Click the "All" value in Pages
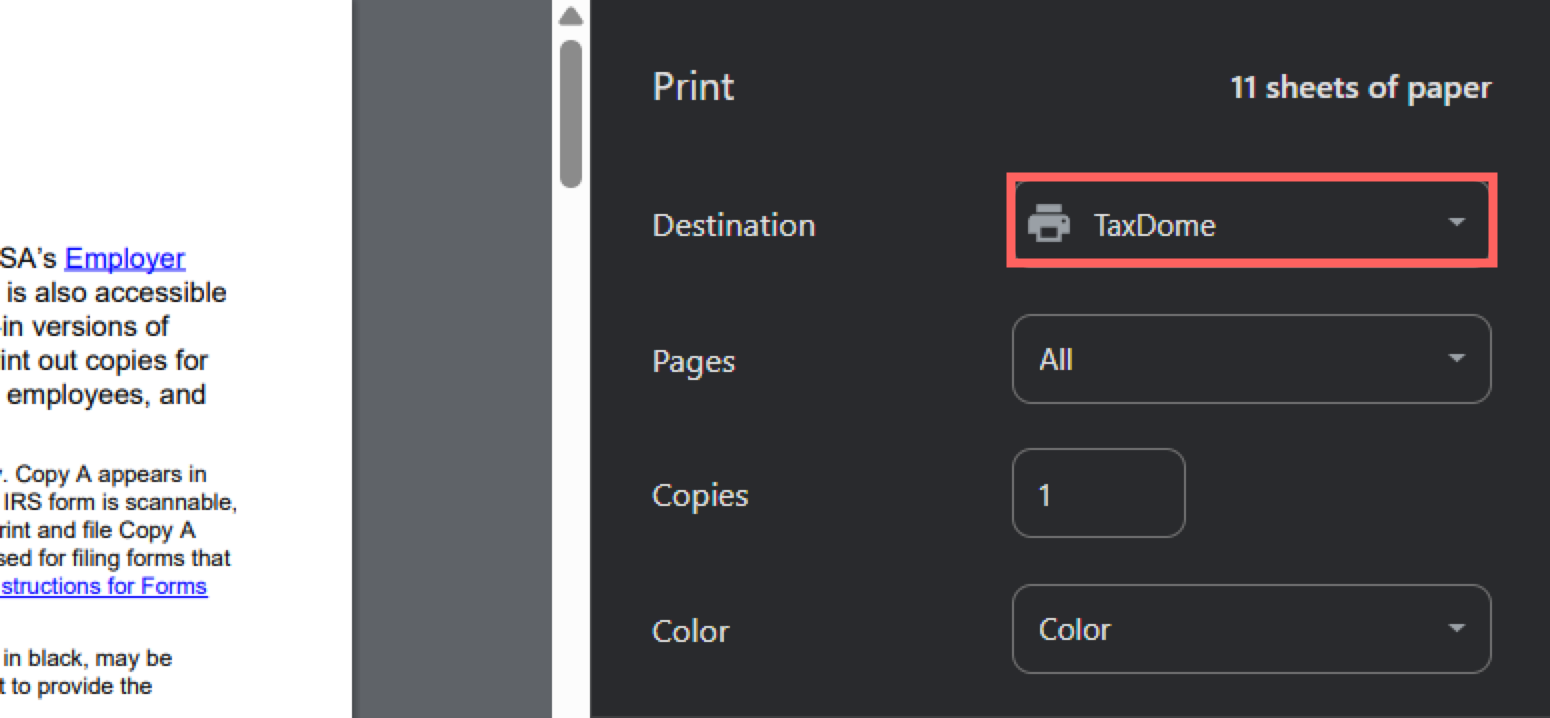The height and width of the screenshot is (718, 1550). click(x=1056, y=359)
